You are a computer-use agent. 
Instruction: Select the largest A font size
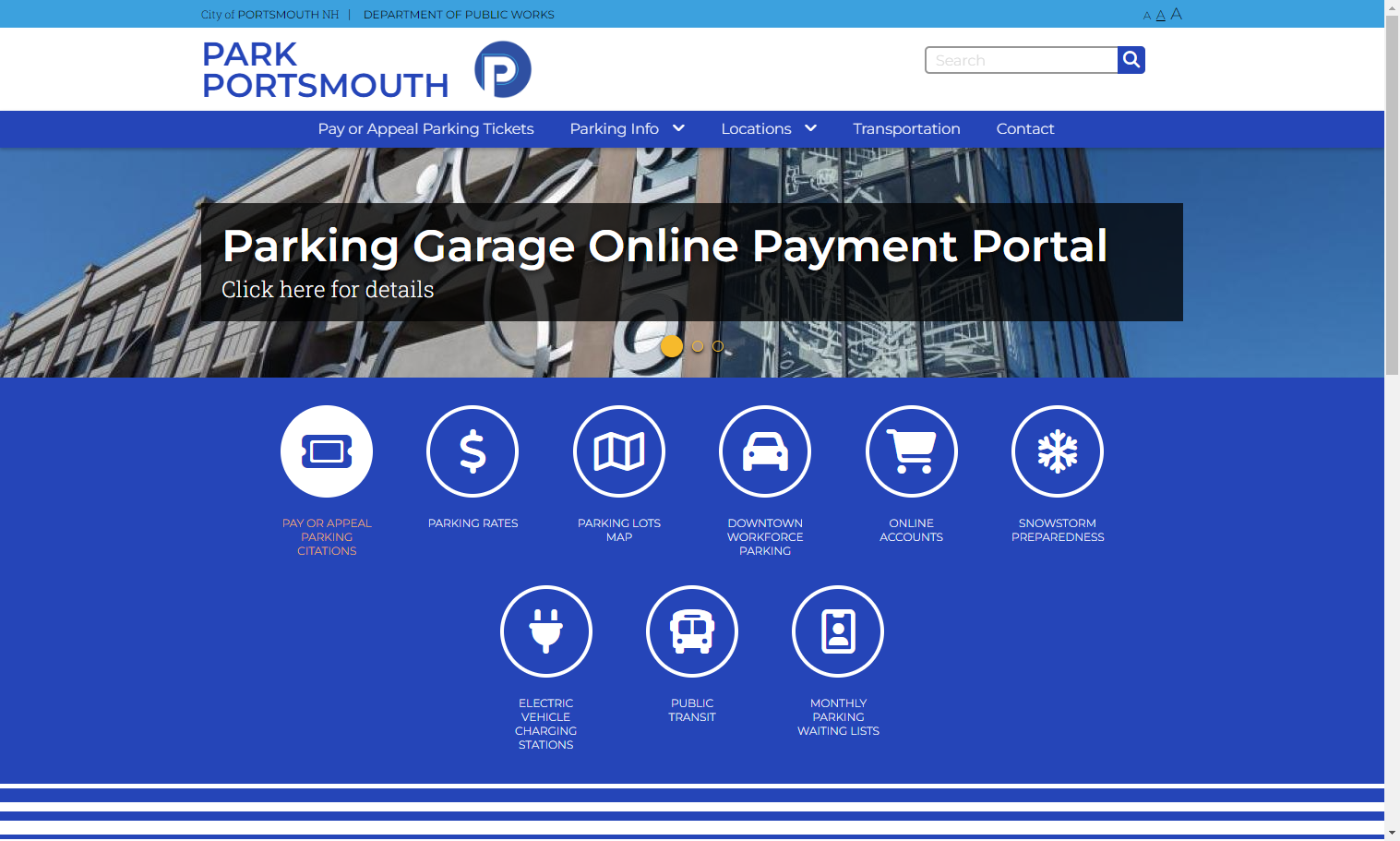[x=1177, y=14]
